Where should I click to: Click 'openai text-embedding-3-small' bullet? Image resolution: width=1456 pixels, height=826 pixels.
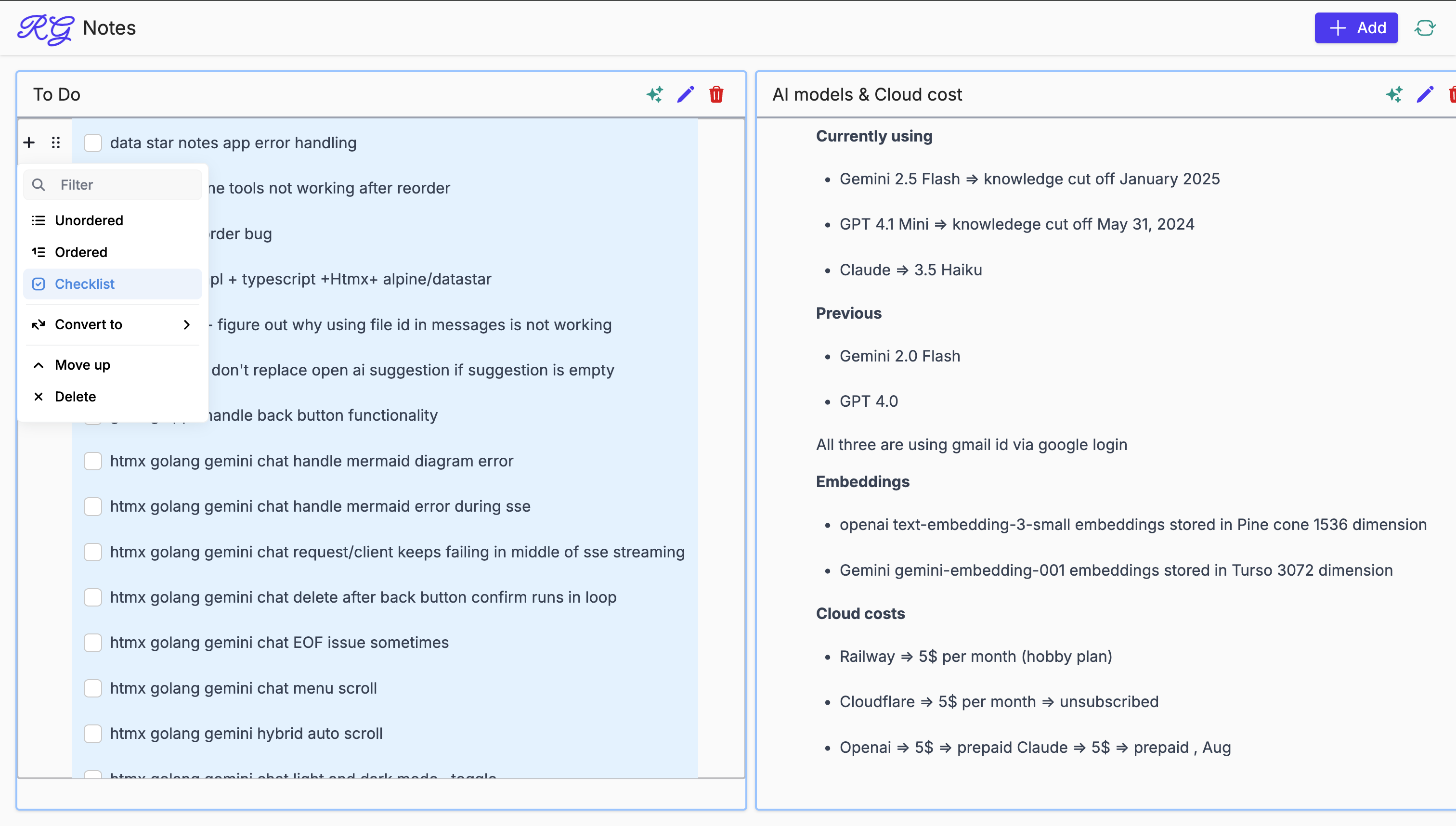[x=1132, y=525]
